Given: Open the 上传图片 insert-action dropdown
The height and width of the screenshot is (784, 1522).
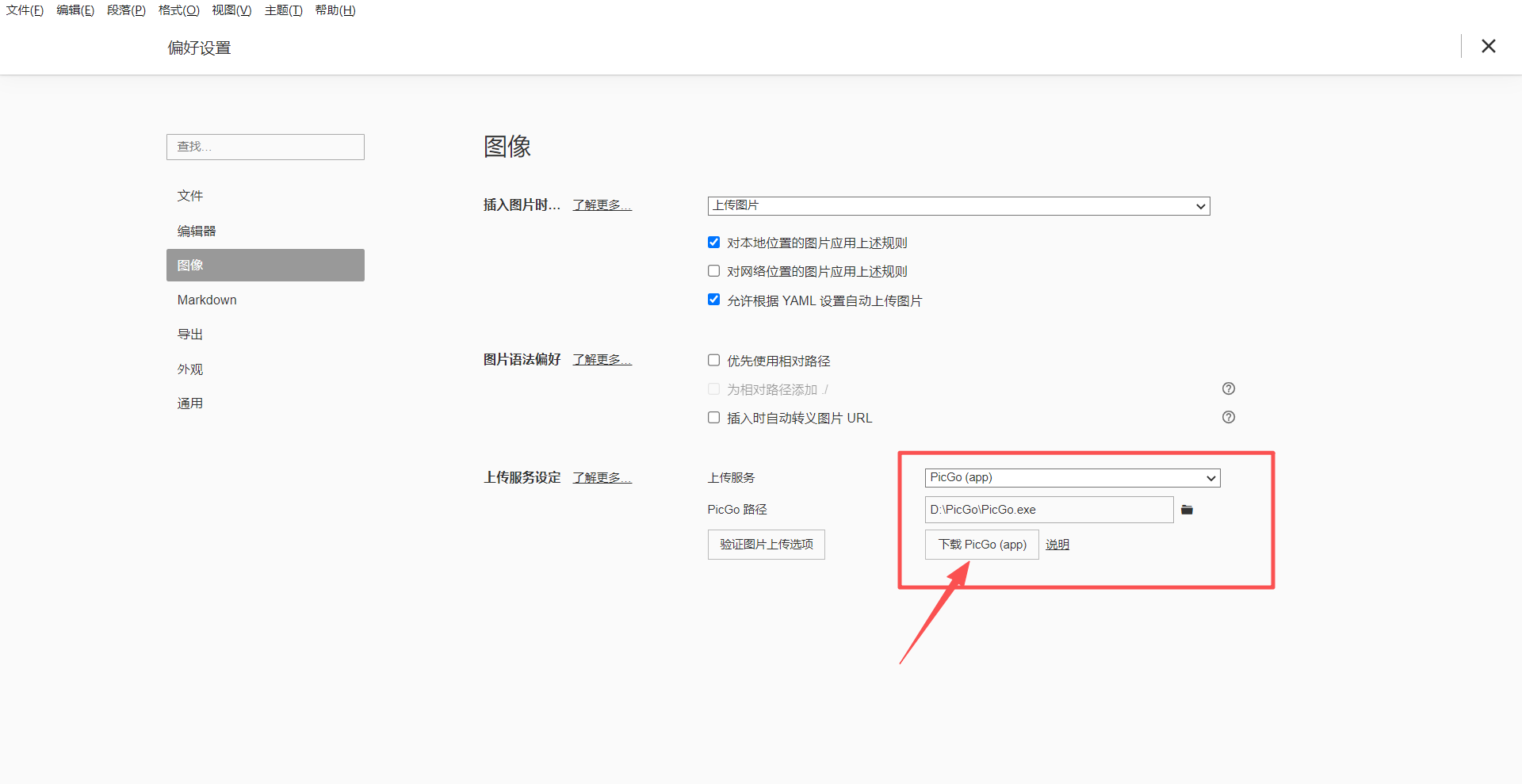Looking at the screenshot, I should click(x=958, y=206).
